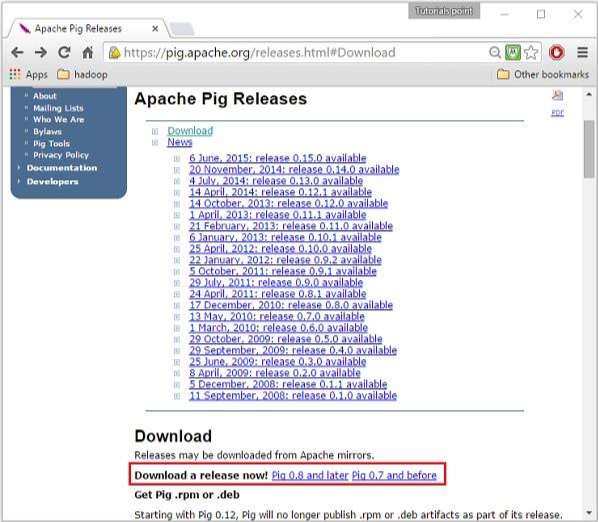This screenshot has width=598, height=522.
Task: Open 5 December, 2008 release 0.1.1 link
Action: (288, 384)
